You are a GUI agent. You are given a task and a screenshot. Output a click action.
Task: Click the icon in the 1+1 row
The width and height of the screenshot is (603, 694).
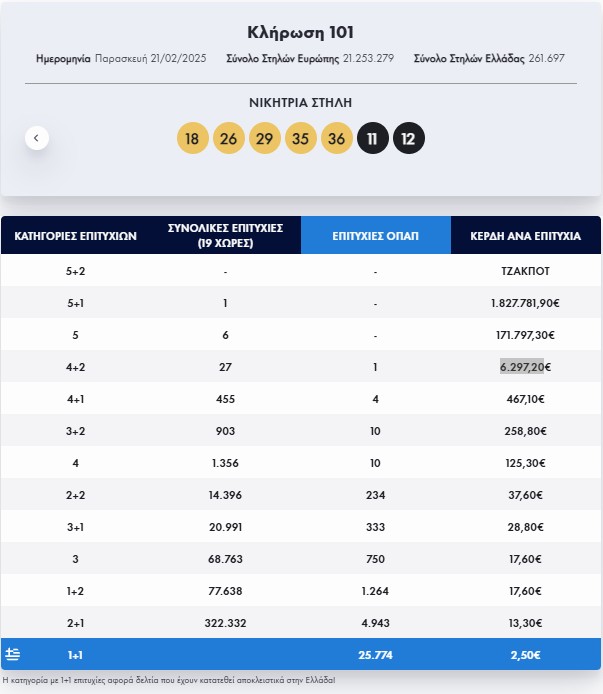point(13,655)
